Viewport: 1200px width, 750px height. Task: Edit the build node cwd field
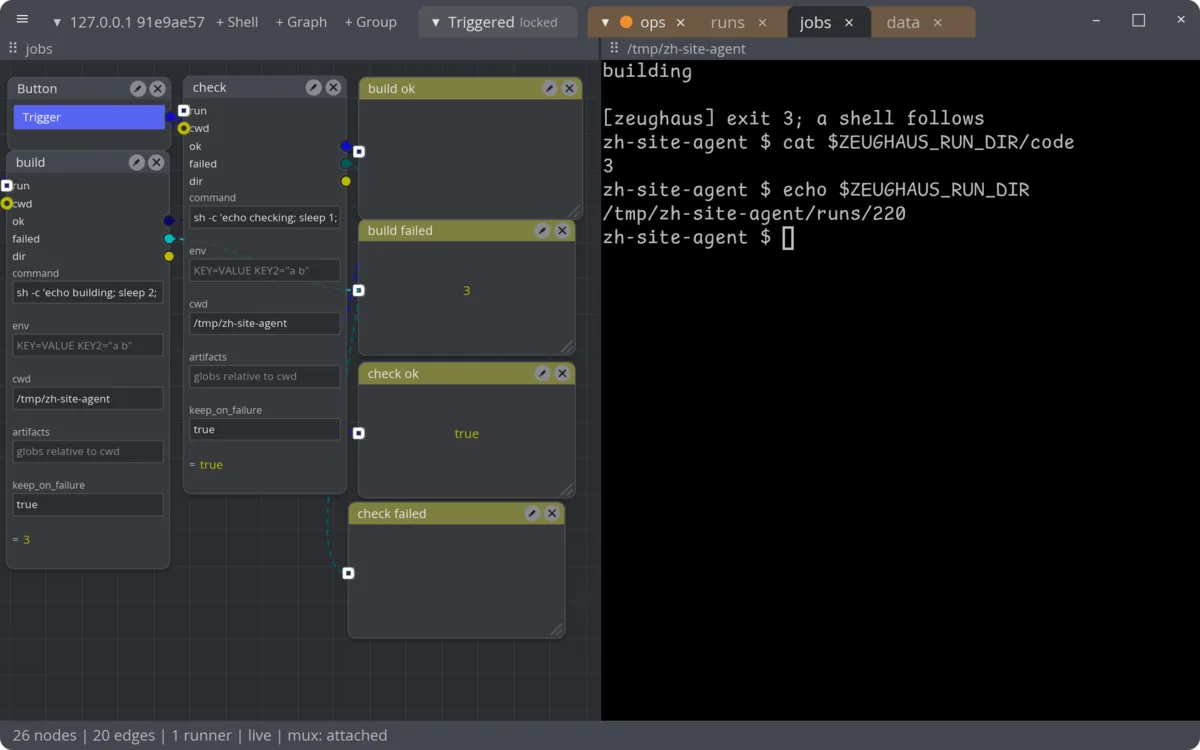pos(88,399)
